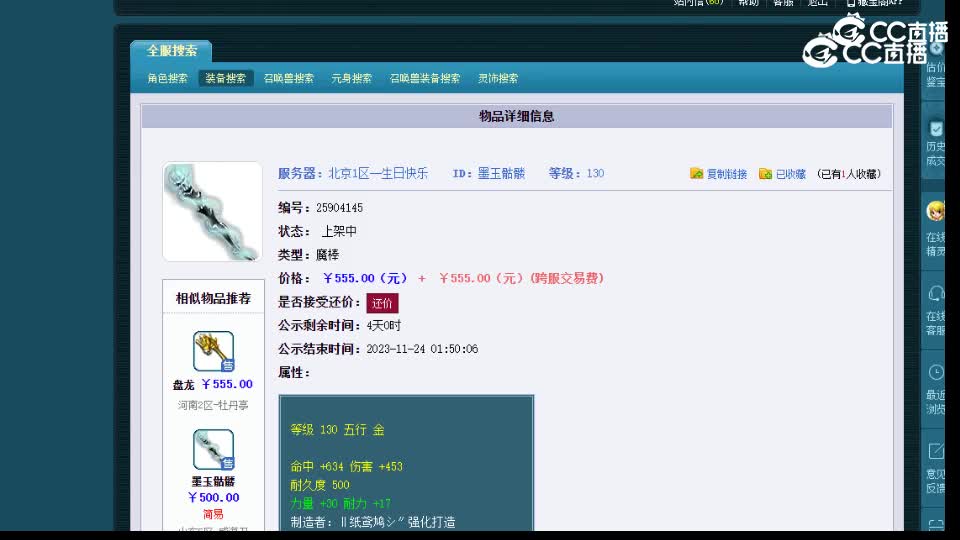The image size is (960, 540).
Task: Click the red 简易 tag
Action: tap(213, 514)
